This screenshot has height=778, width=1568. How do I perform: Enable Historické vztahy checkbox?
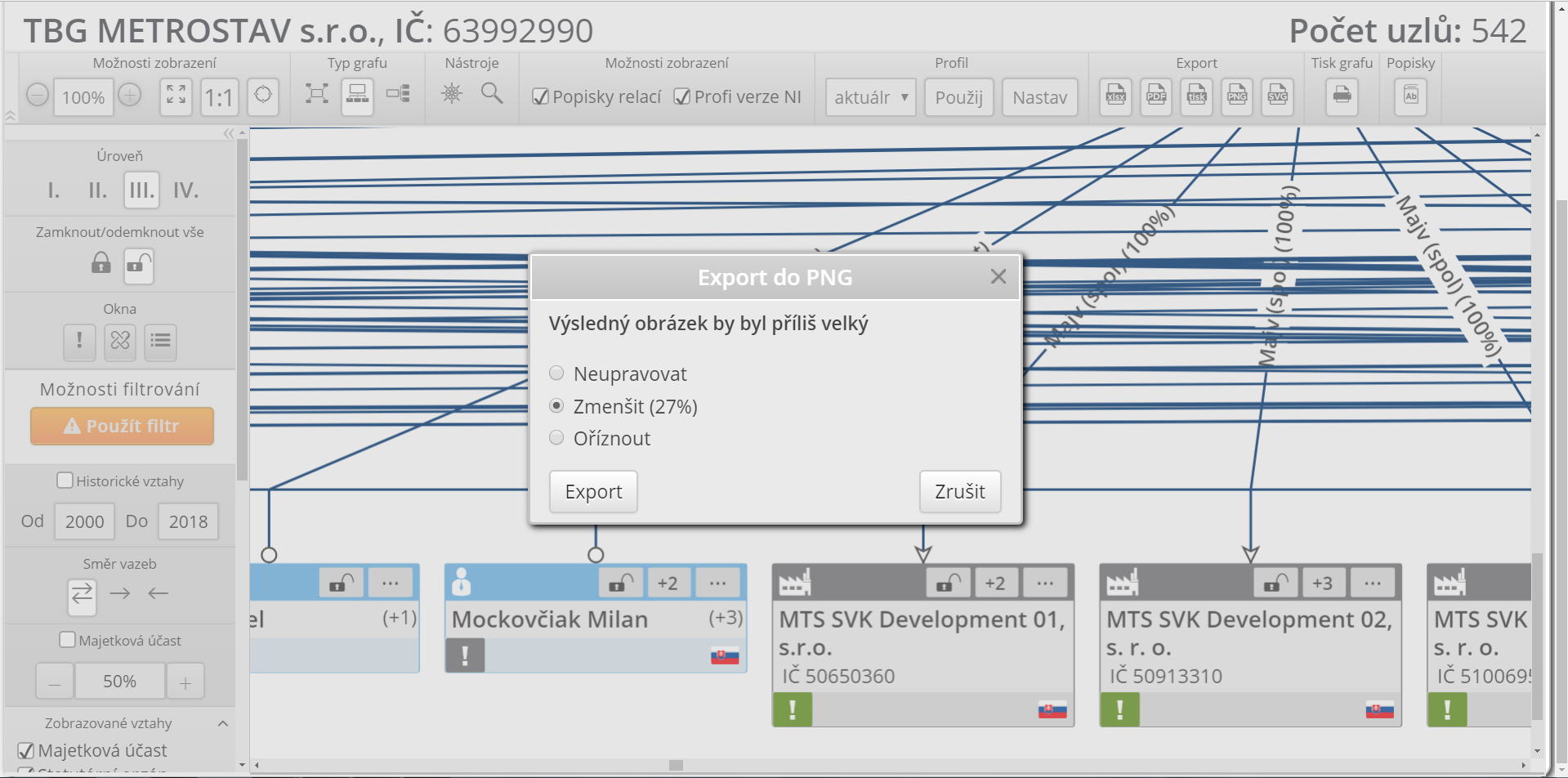(65, 481)
